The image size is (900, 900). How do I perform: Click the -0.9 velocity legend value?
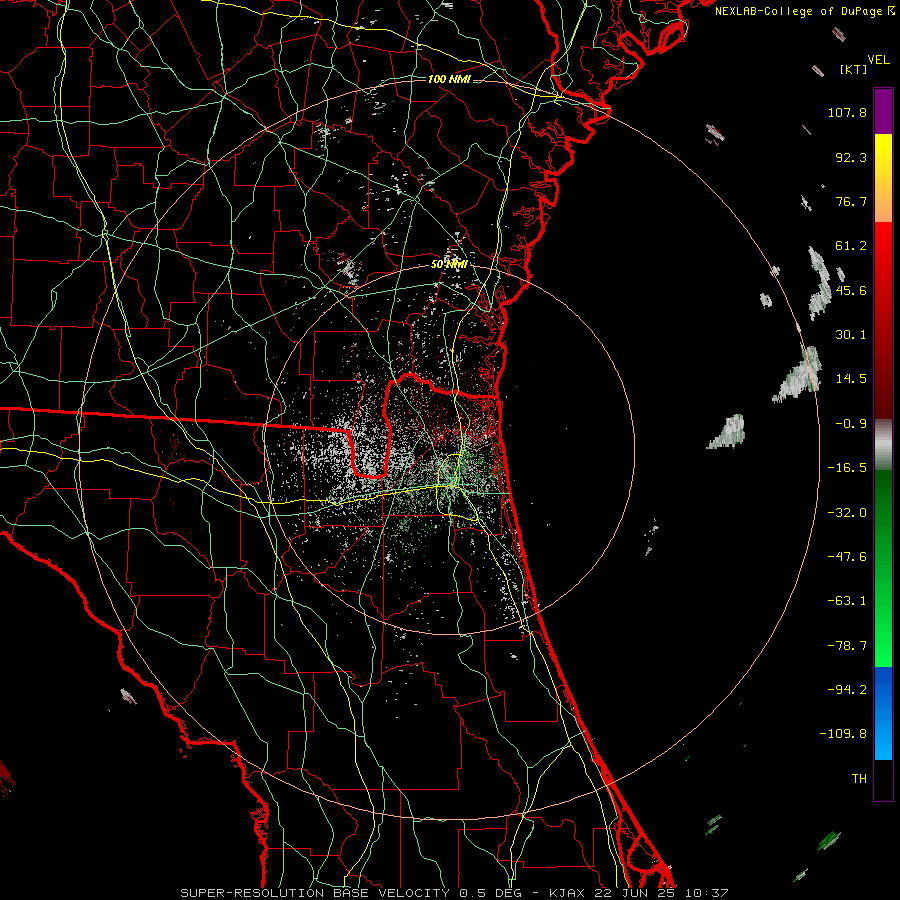851,424
